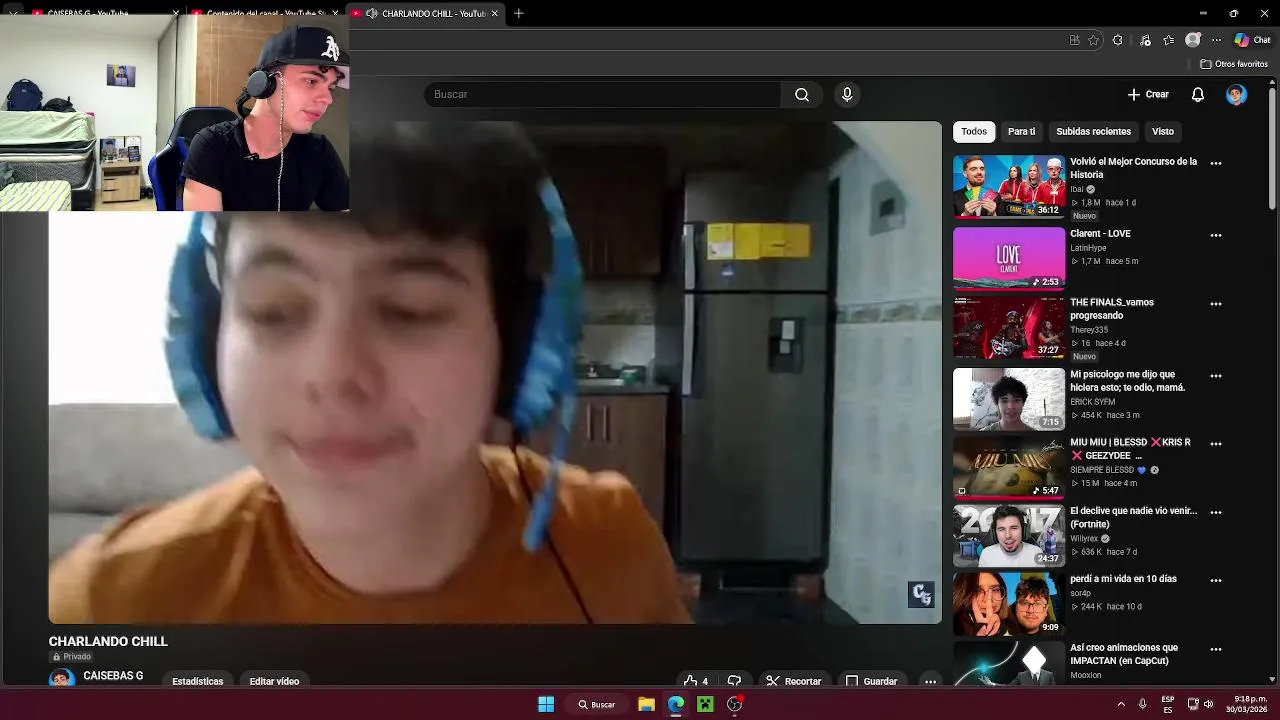Viewport: 1280px width, 720px height.
Task: Open YouTube notifications bell
Action: click(x=1197, y=94)
